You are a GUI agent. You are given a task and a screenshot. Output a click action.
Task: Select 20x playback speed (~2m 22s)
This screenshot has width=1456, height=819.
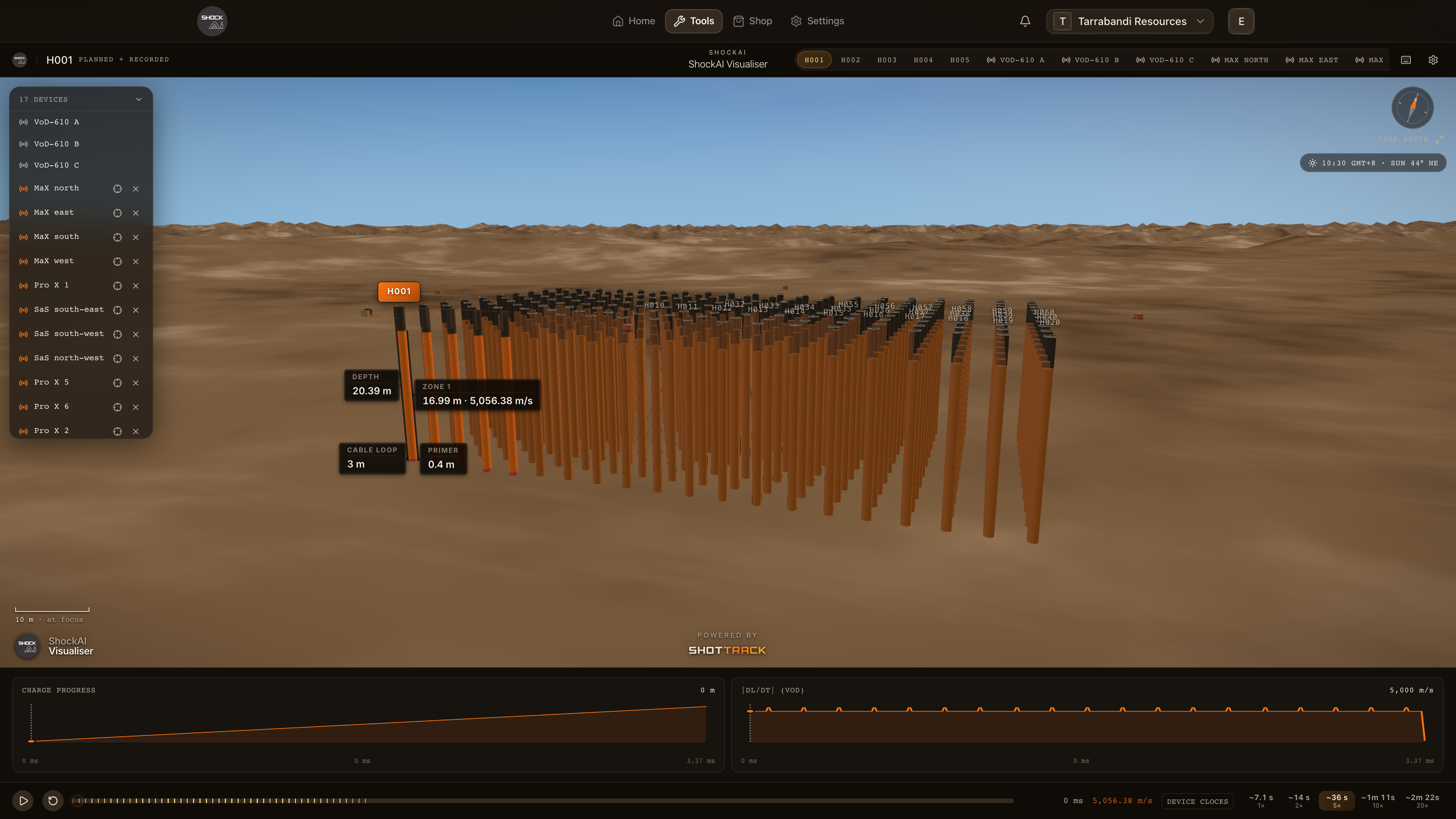tap(1422, 800)
